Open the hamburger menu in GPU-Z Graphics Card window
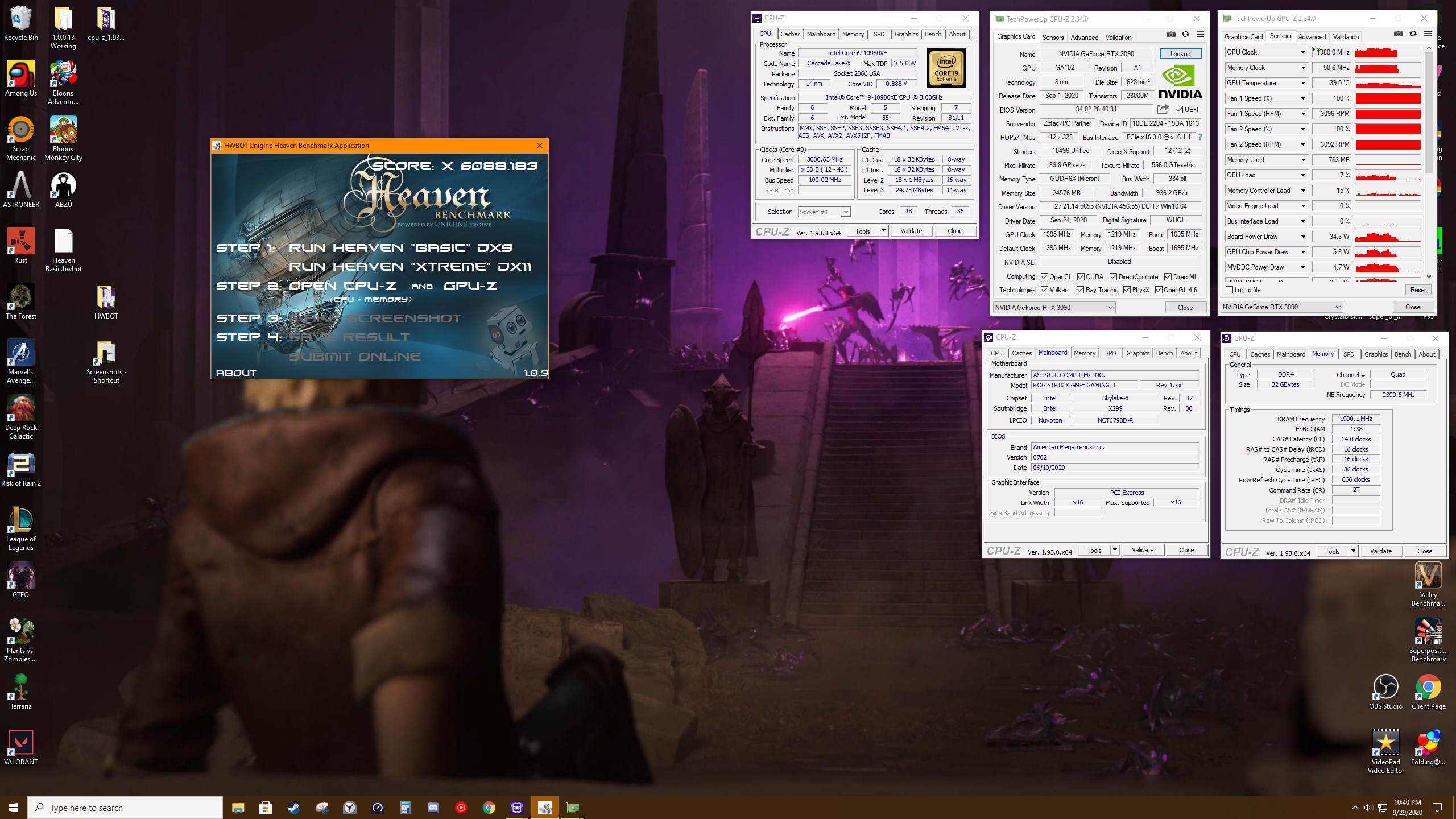The image size is (1456, 819). pyautogui.click(x=1200, y=35)
